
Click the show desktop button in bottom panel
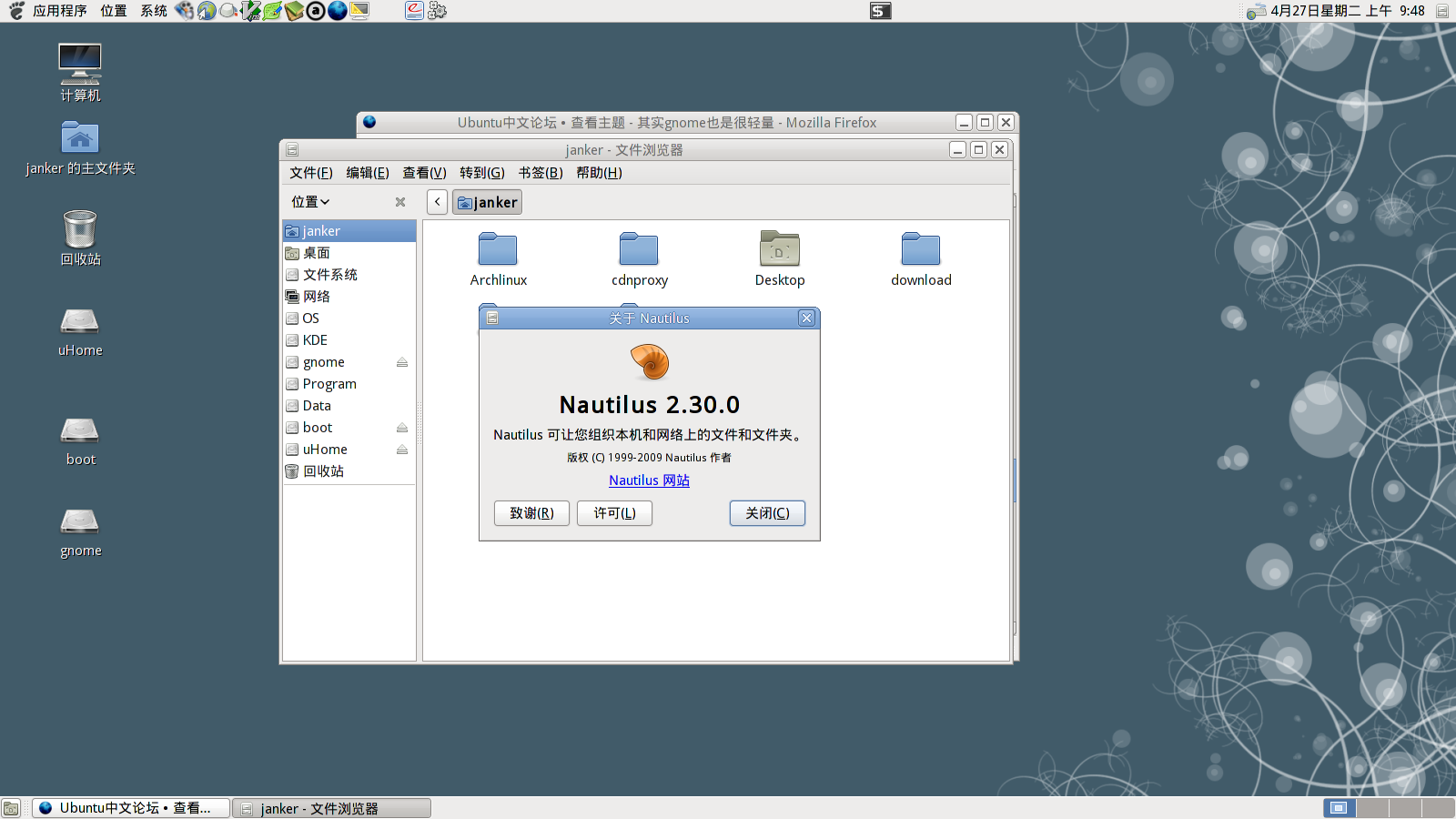11,808
